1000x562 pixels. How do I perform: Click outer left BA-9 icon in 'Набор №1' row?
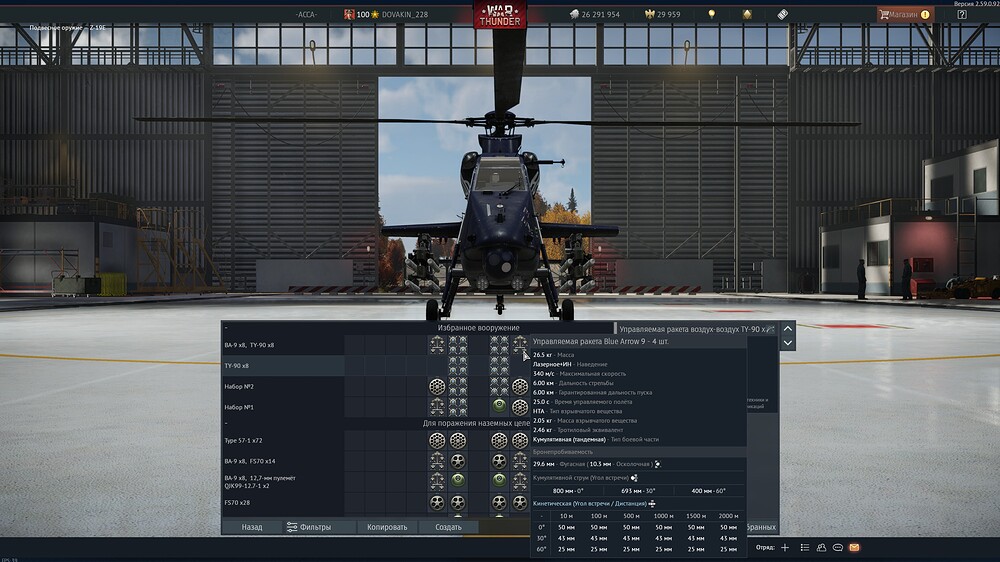click(x=437, y=406)
